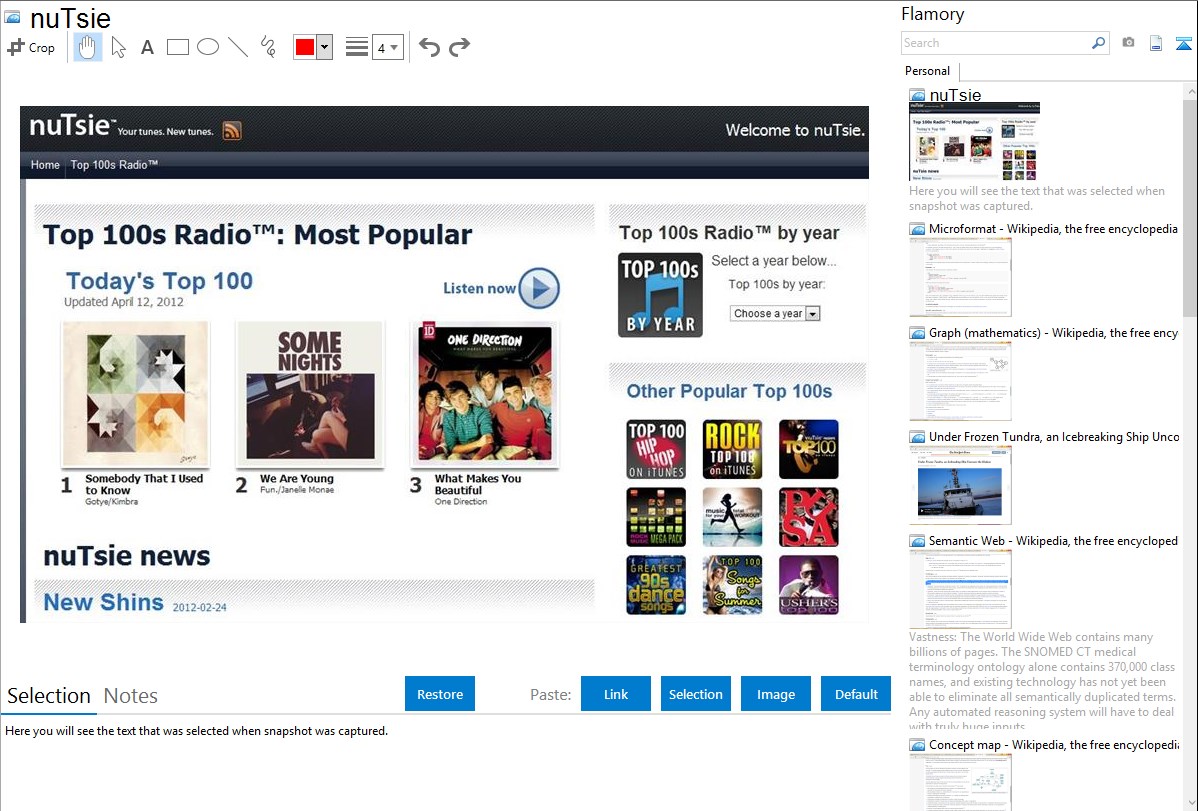Open the red BXSA tile

tap(809, 517)
